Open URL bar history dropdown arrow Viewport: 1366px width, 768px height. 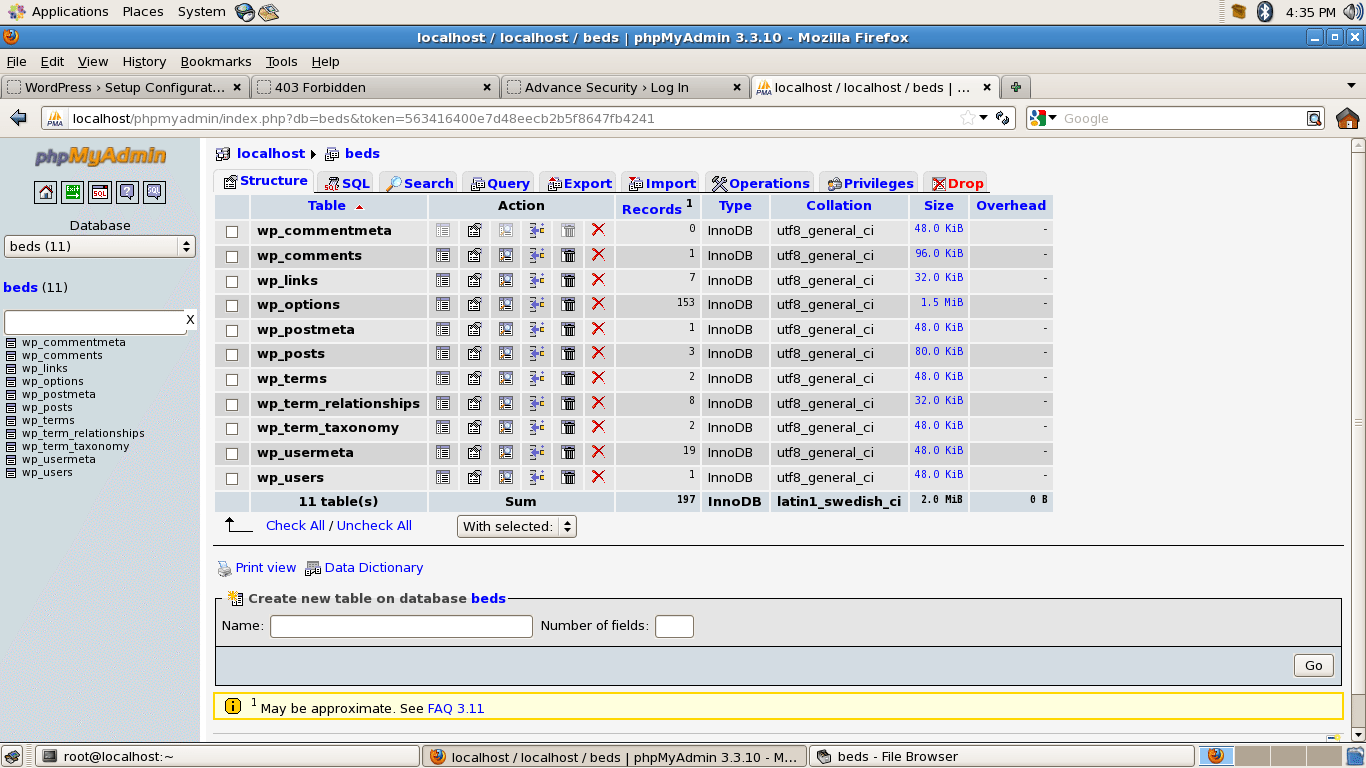tap(984, 118)
